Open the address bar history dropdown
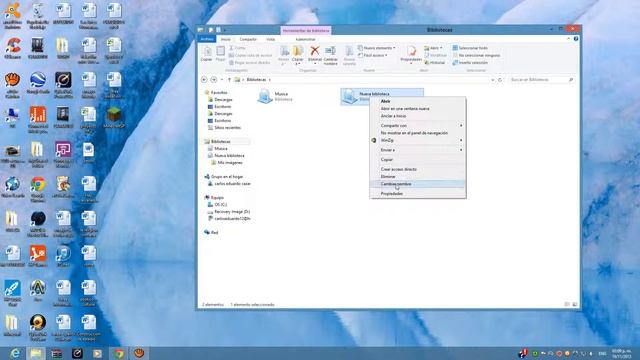This screenshot has height=360, width=640. [493, 80]
